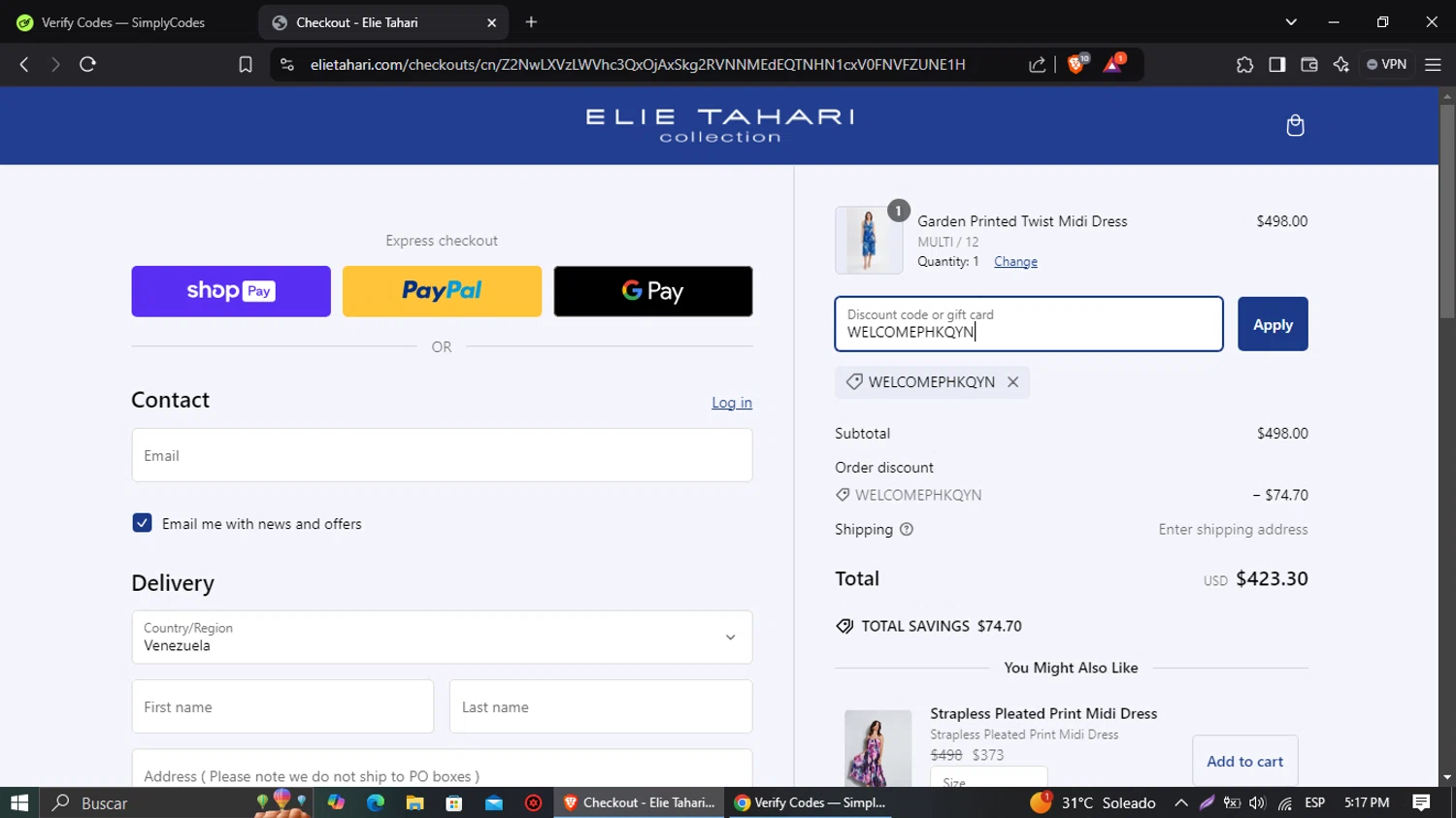Open the shopping bag cart icon
Screen dimensions: 1456x818
click(1295, 125)
